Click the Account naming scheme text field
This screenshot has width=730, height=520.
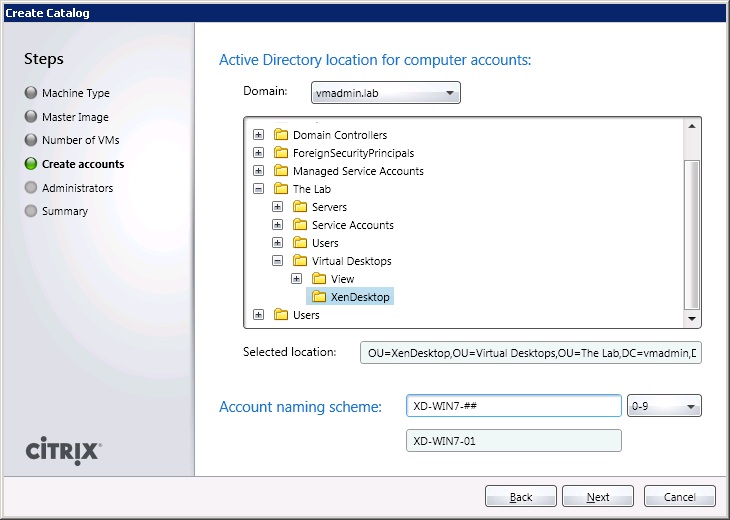514,406
